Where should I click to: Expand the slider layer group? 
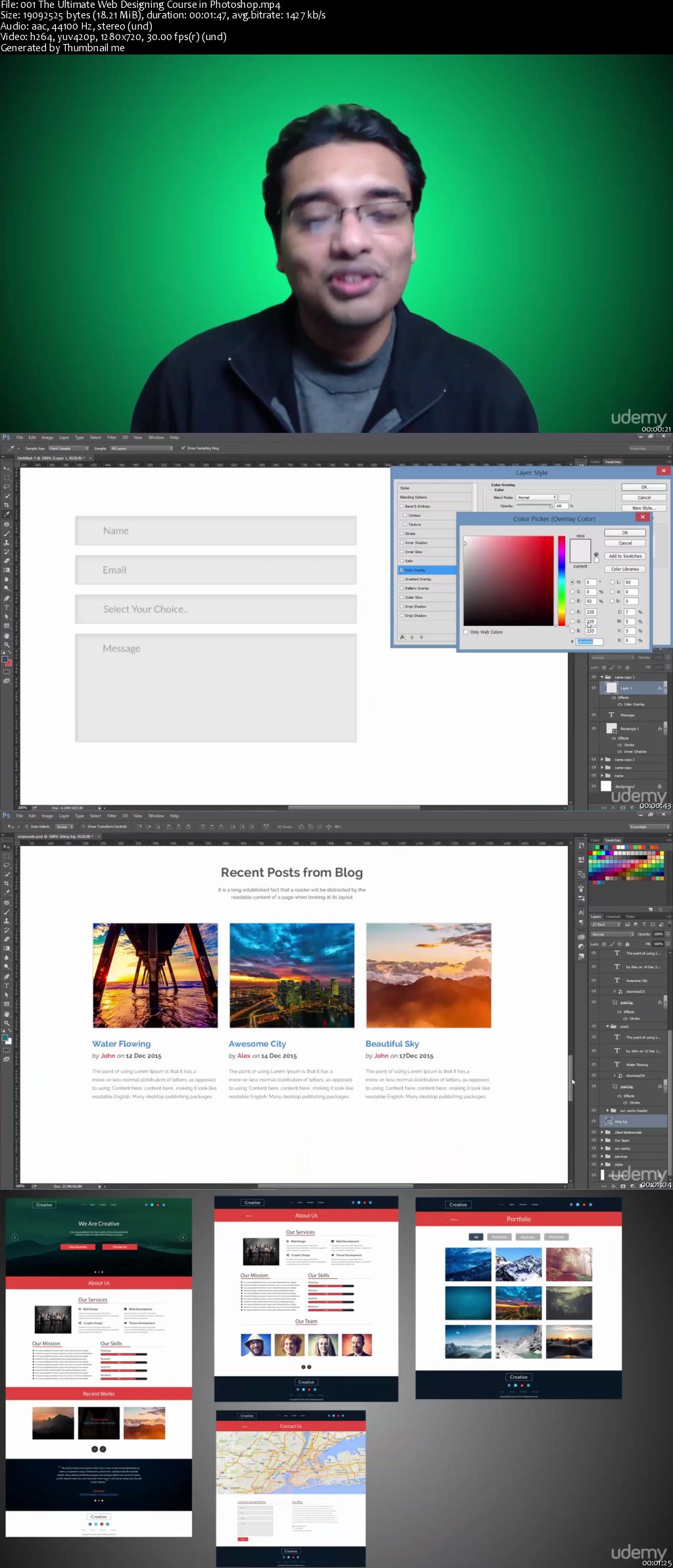[602, 1164]
